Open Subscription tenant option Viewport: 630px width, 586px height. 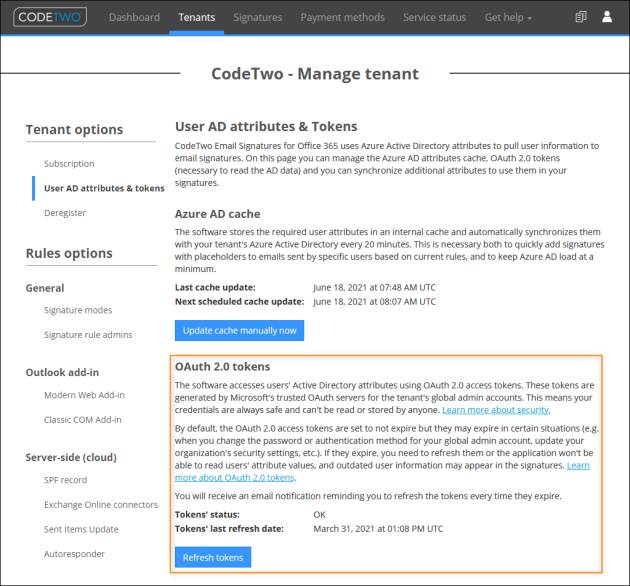pos(69,164)
